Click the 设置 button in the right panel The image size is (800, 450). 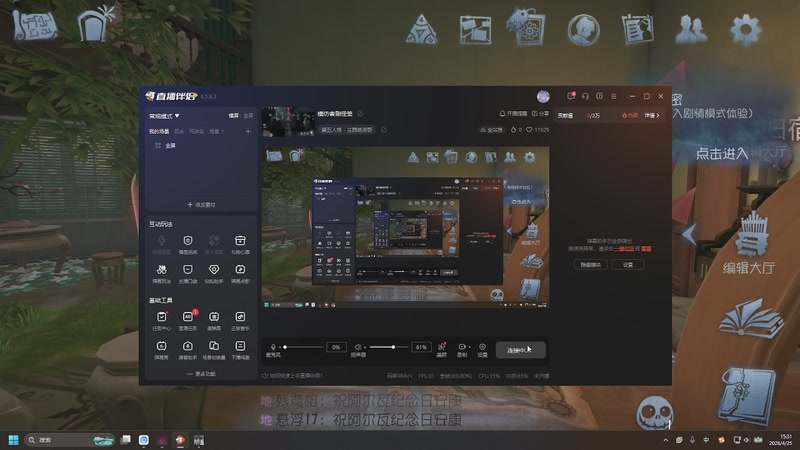[x=628, y=265]
